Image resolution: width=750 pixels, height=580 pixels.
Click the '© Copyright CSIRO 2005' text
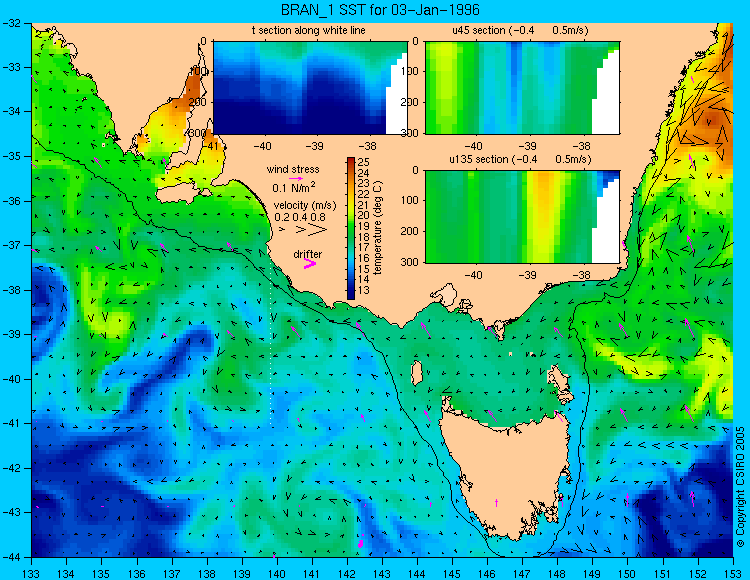[740, 487]
